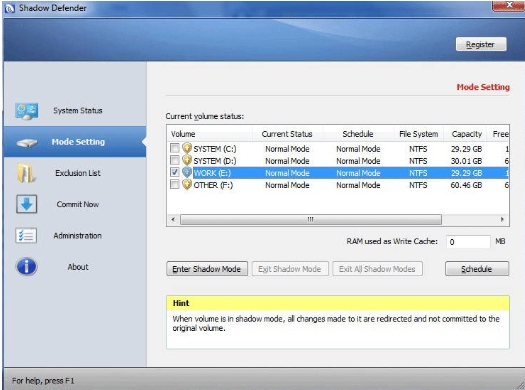Click the Mode Setting drive icon
Image resolution: width=525 pixels, height=390 pixels.
(x=27, y=143)
